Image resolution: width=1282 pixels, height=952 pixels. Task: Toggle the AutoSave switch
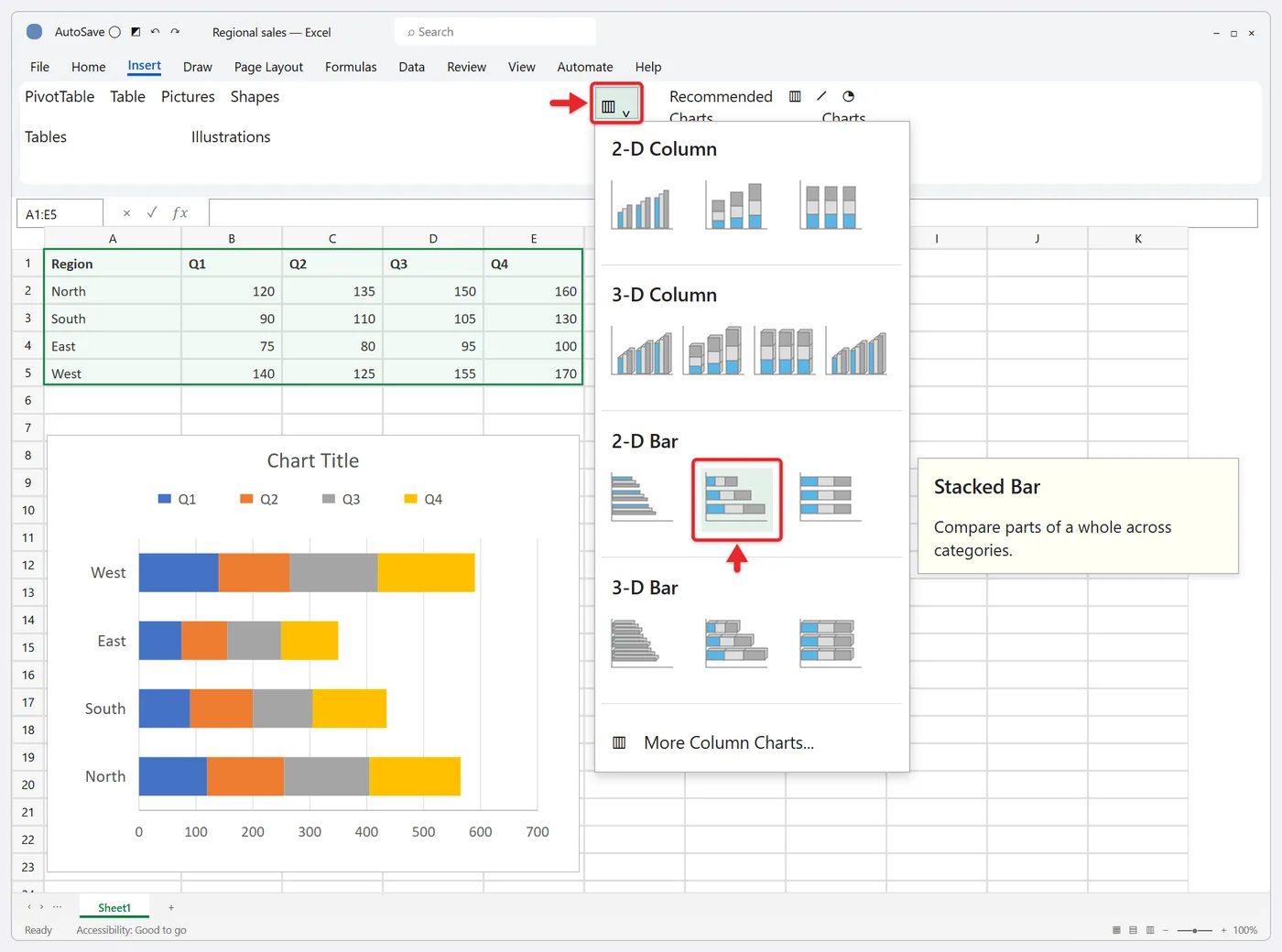coord(114,32)
